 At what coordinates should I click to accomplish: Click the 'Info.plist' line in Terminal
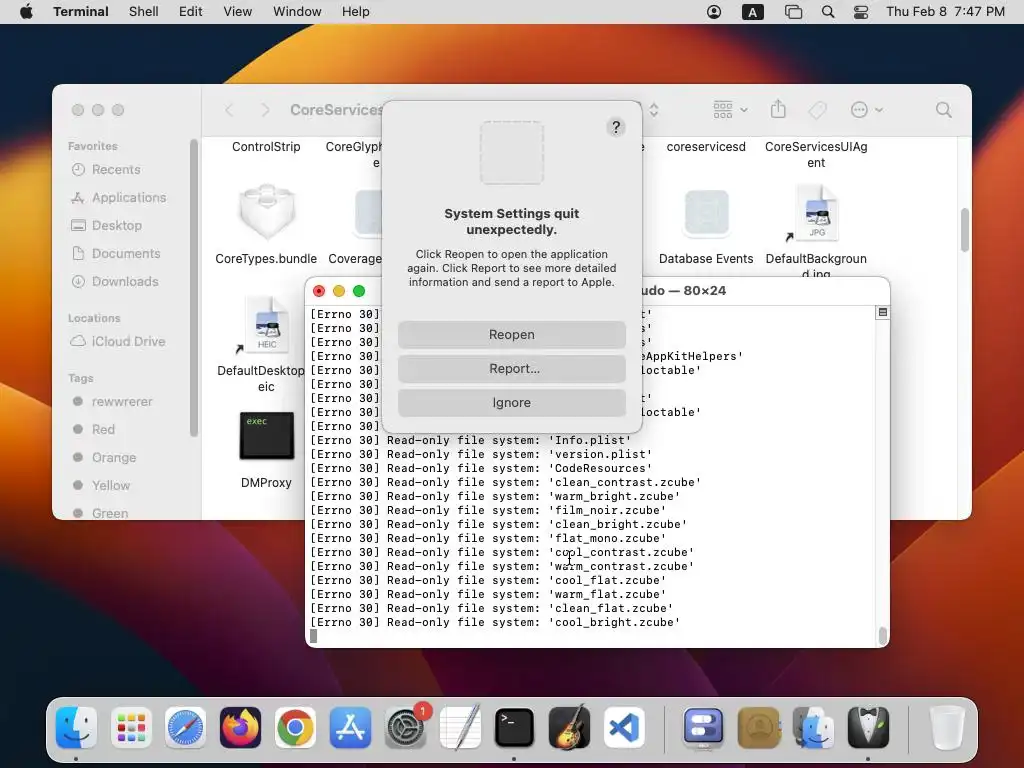point(471,440)
